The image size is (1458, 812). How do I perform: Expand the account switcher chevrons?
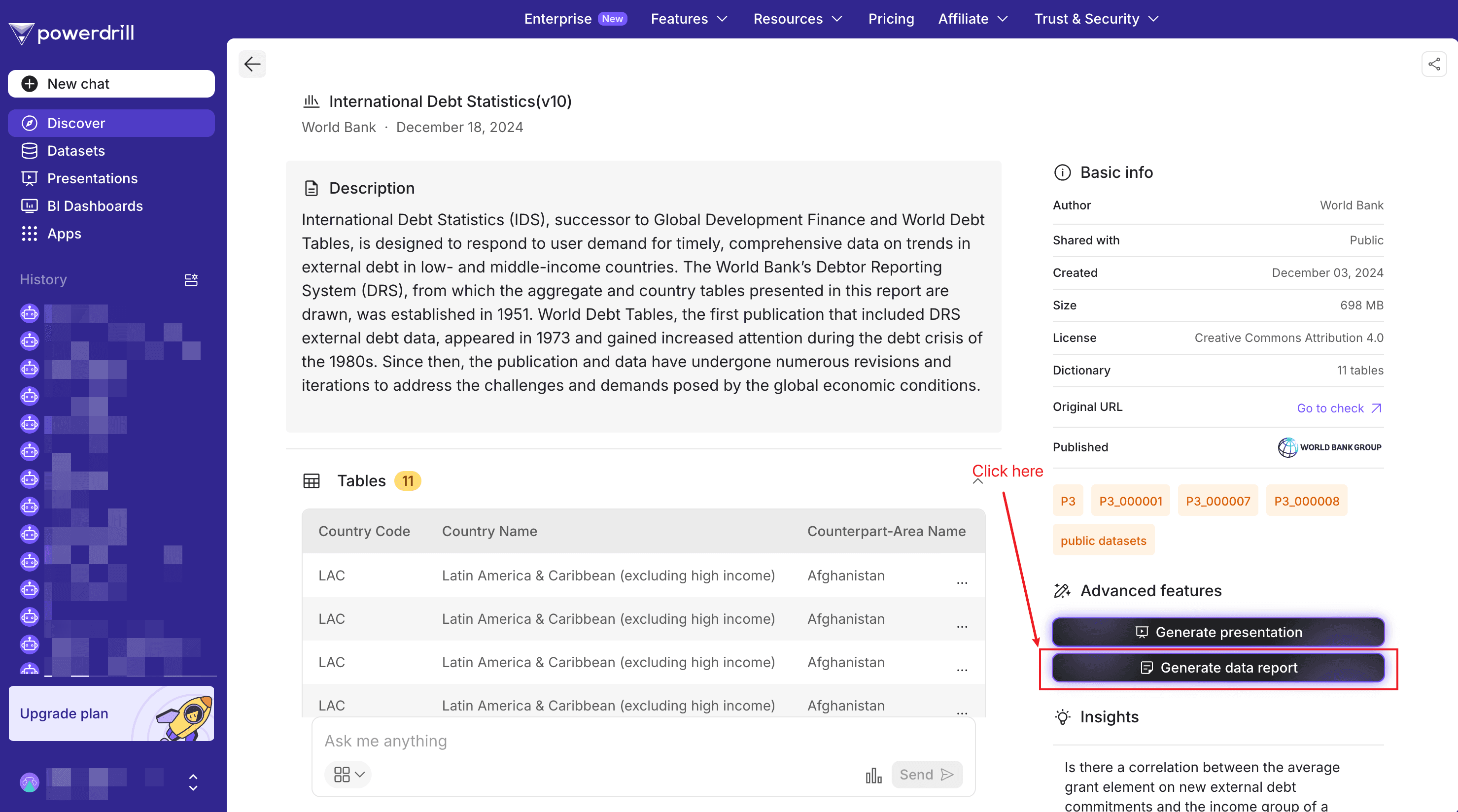point(192,782)
